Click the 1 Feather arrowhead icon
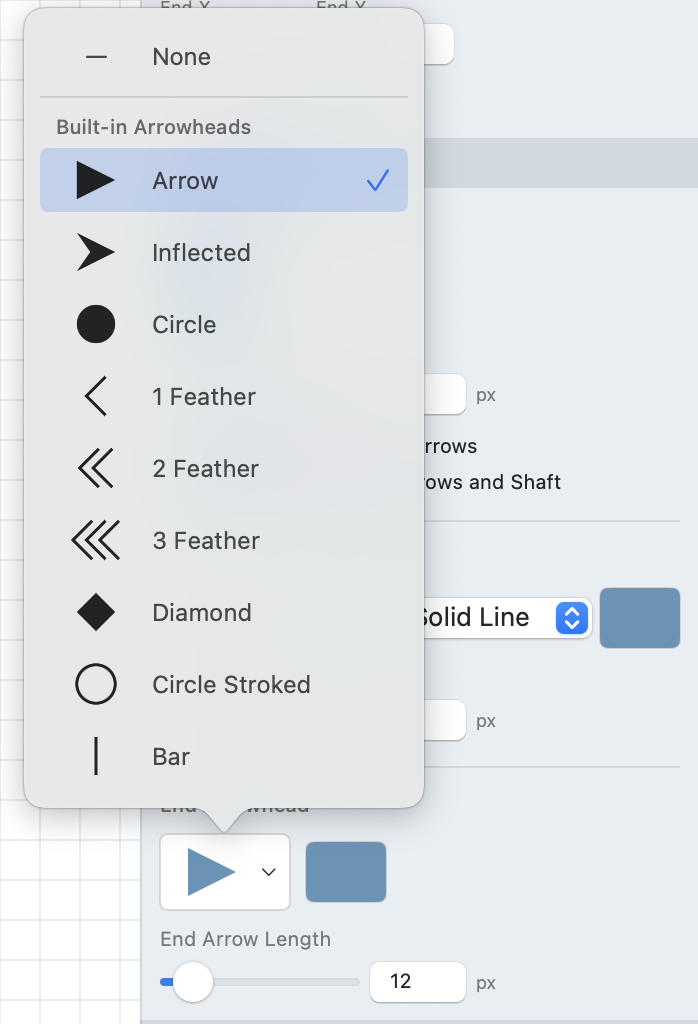 [96, 397]
